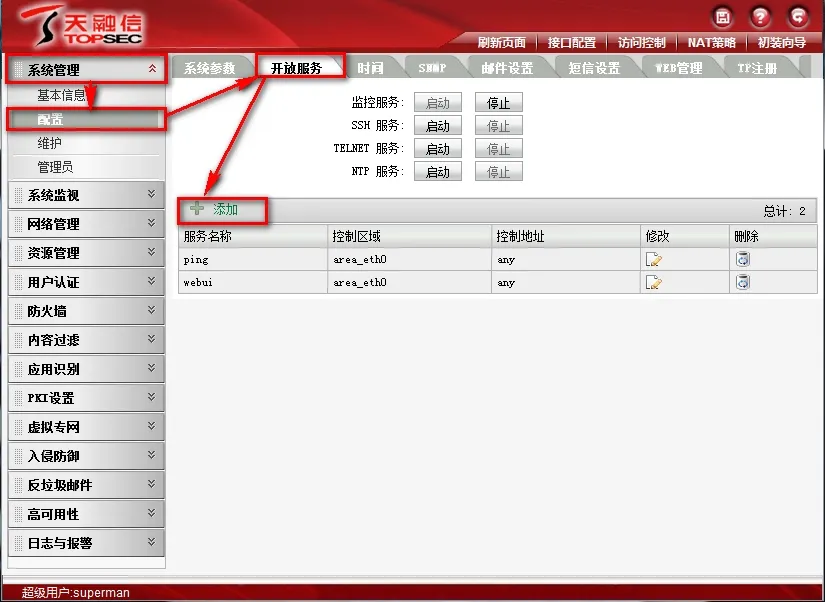Open 访问控制 from the top bar
This screenshot has height=602, width=825.
click(642, 43)
